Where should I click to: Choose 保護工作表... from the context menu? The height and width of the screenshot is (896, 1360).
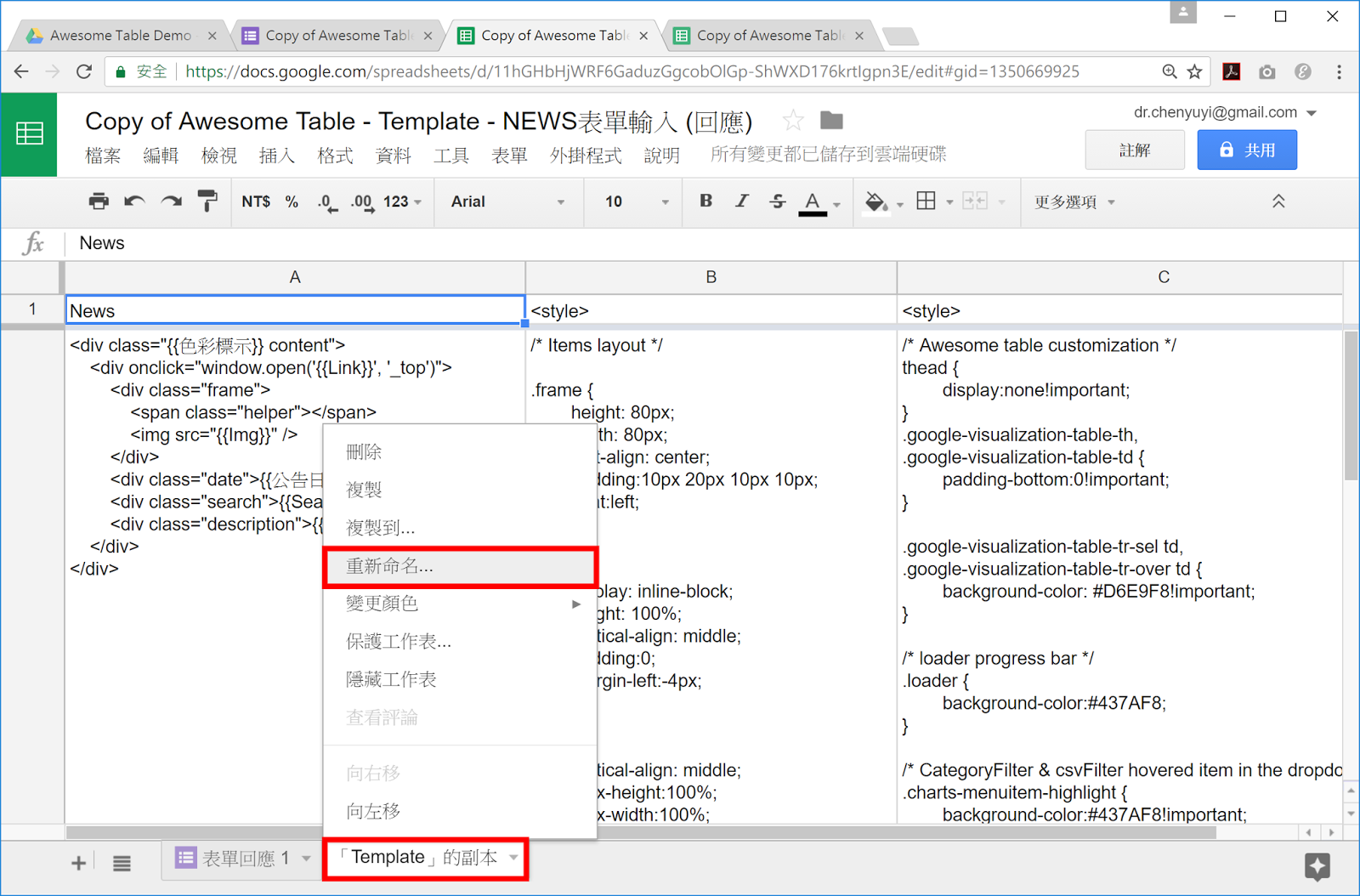pos(460,642)
